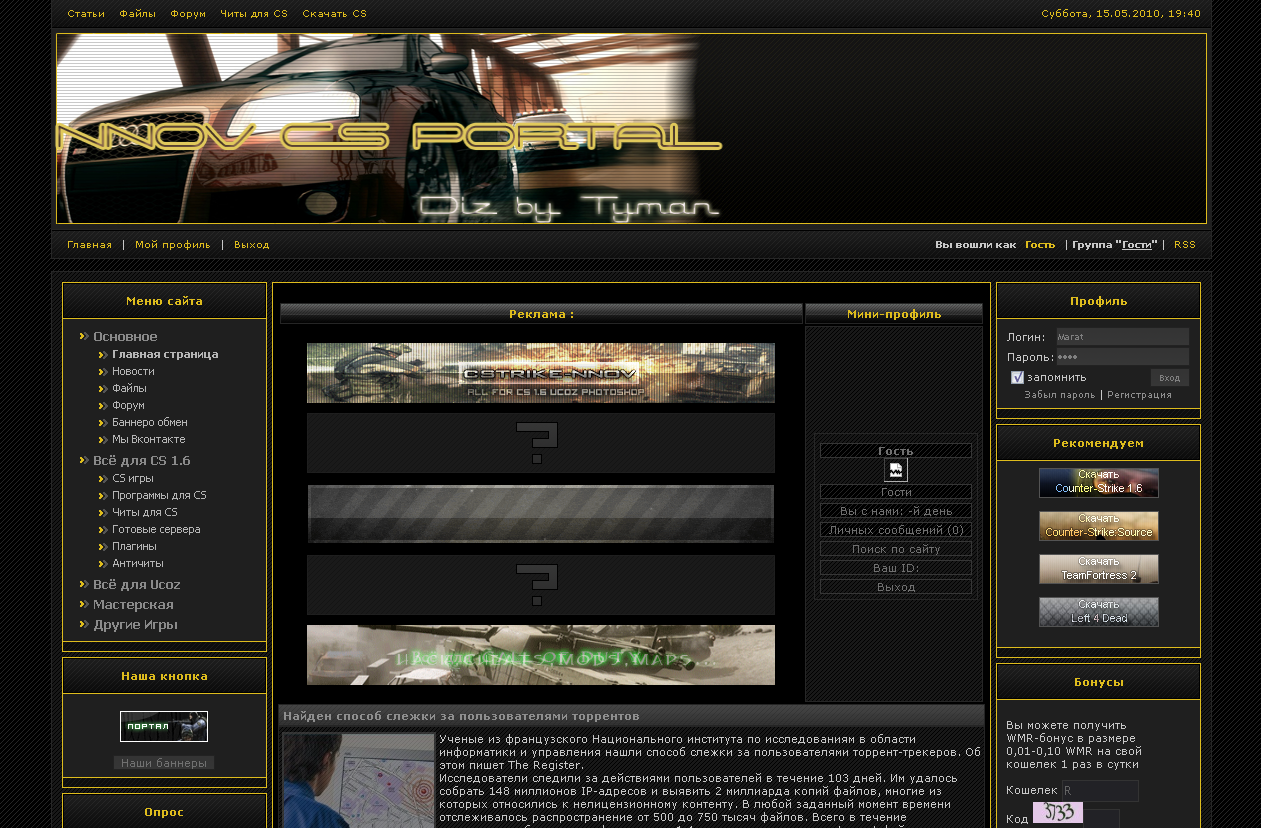Go to «Главная» in the sub-navigation bar
Screen dimensions: 1261x828
click(x=90, y=245)
